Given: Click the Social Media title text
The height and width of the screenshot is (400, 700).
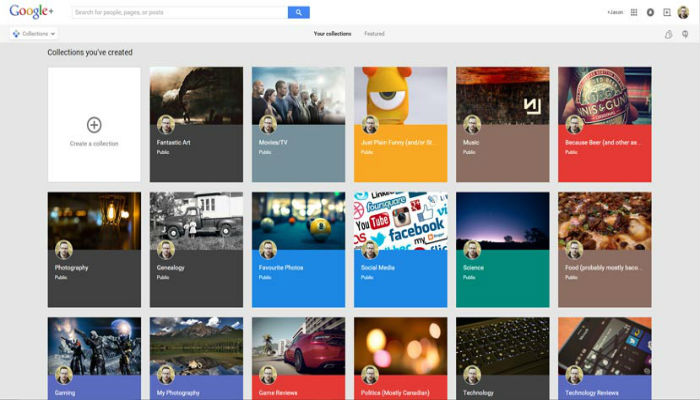Looking at the screenshot, I should pos(378,267).
